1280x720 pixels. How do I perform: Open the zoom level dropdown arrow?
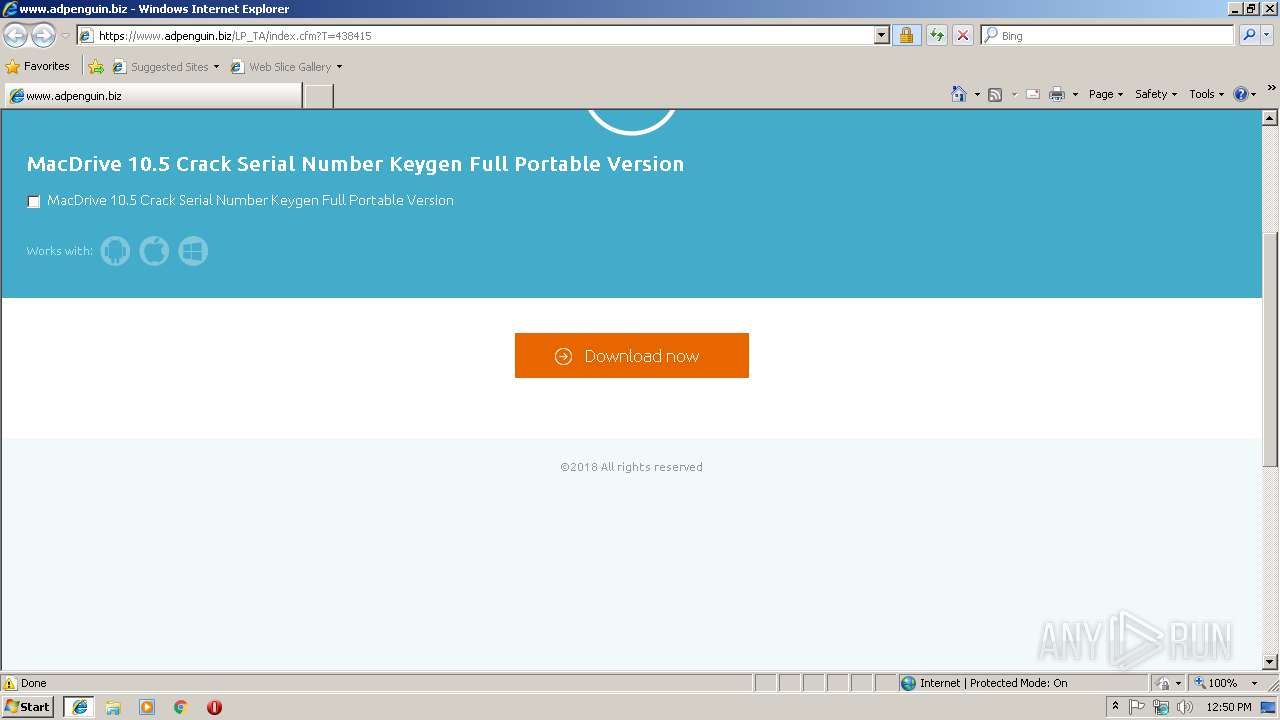tap(1254, 683)
